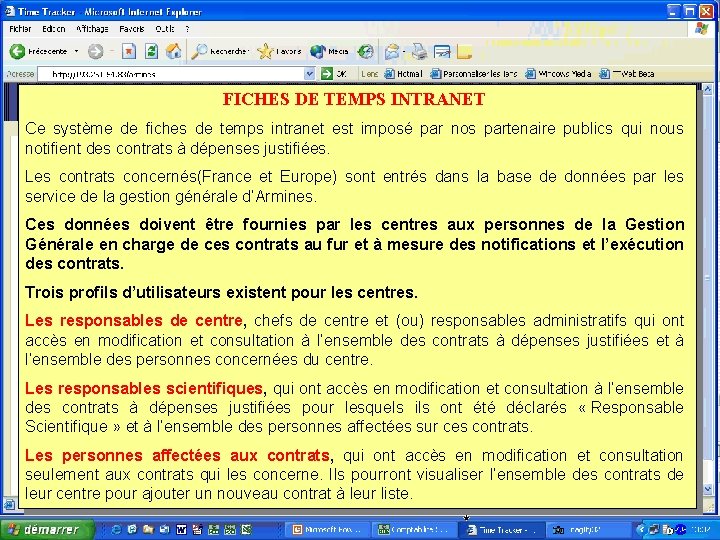The width and height of the screenshot is (720, 540).
Task: Open the Outils menu
Action: tap(165, 29)
